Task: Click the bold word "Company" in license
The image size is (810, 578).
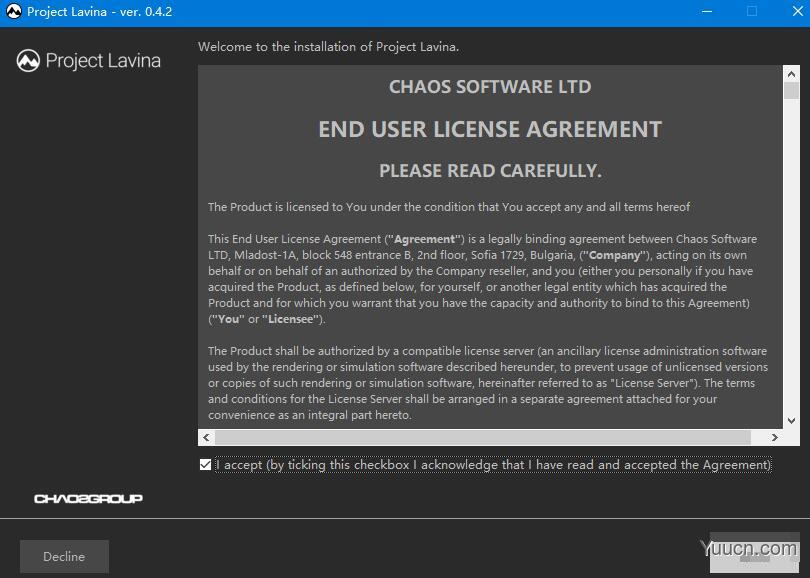Action: (x=615, y=255)
